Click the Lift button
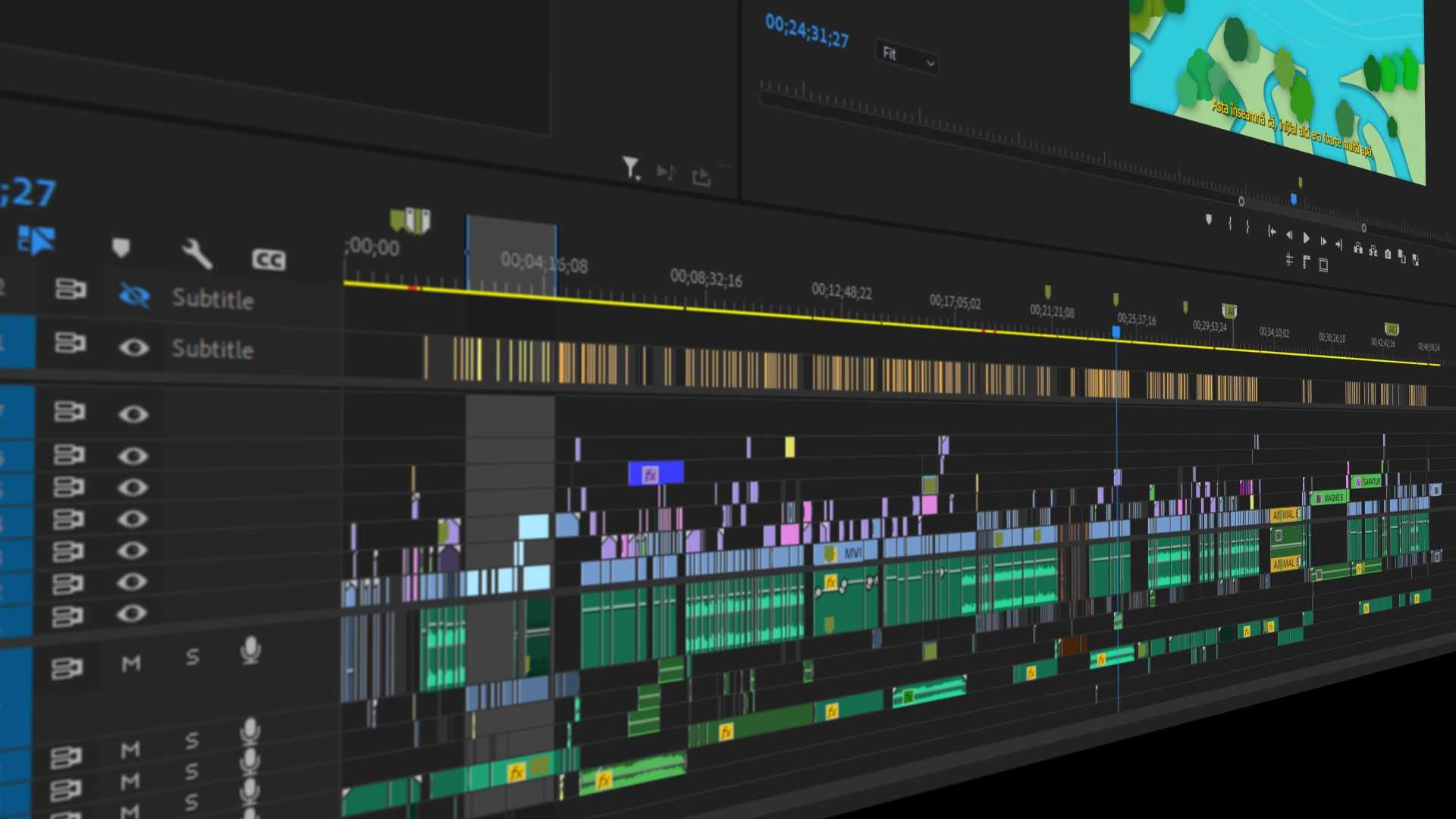1456x819 pixels. click(1358, 248)
